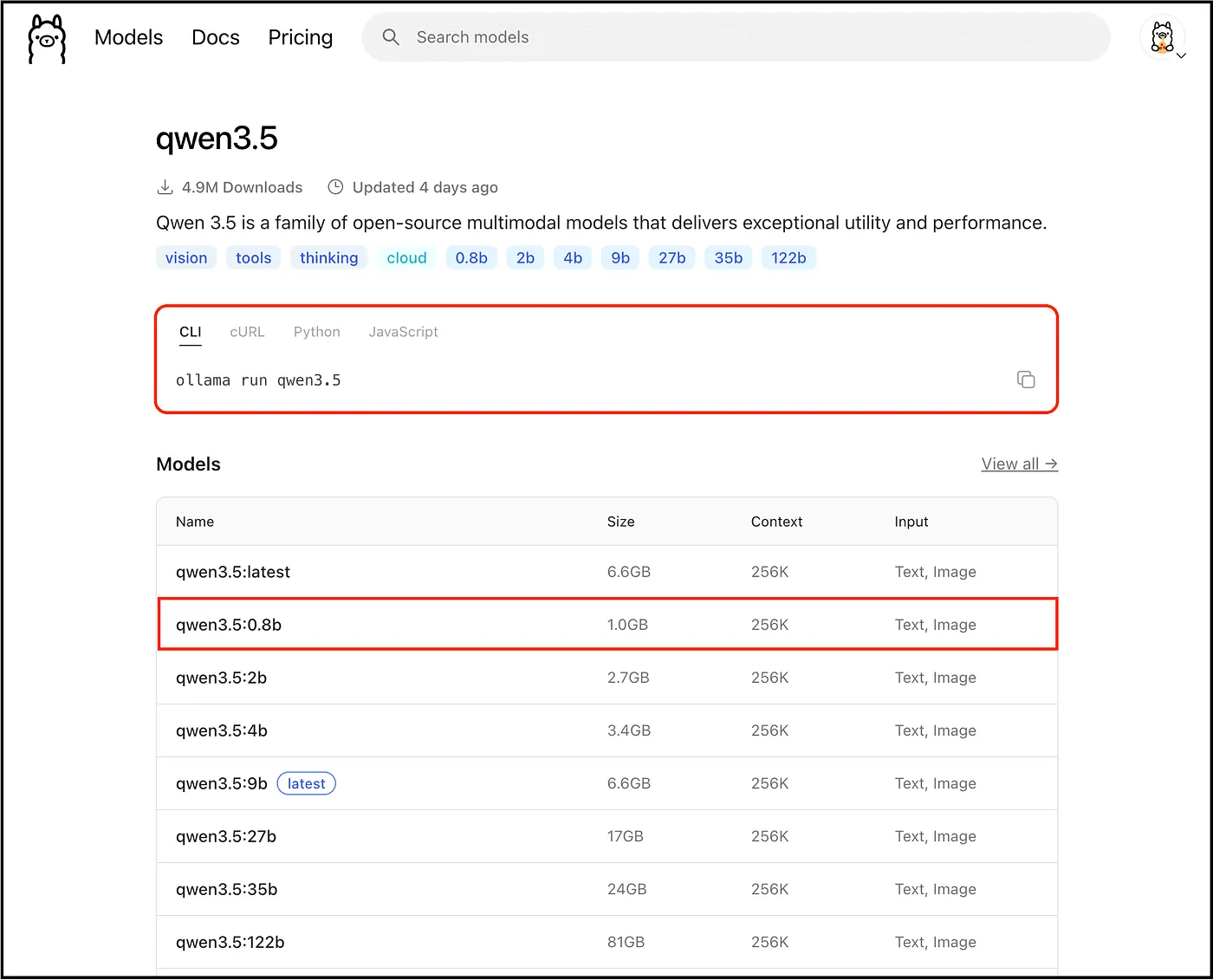
Task: Open the qwen3.5:4b model
Action: click(x=222, y=730)
